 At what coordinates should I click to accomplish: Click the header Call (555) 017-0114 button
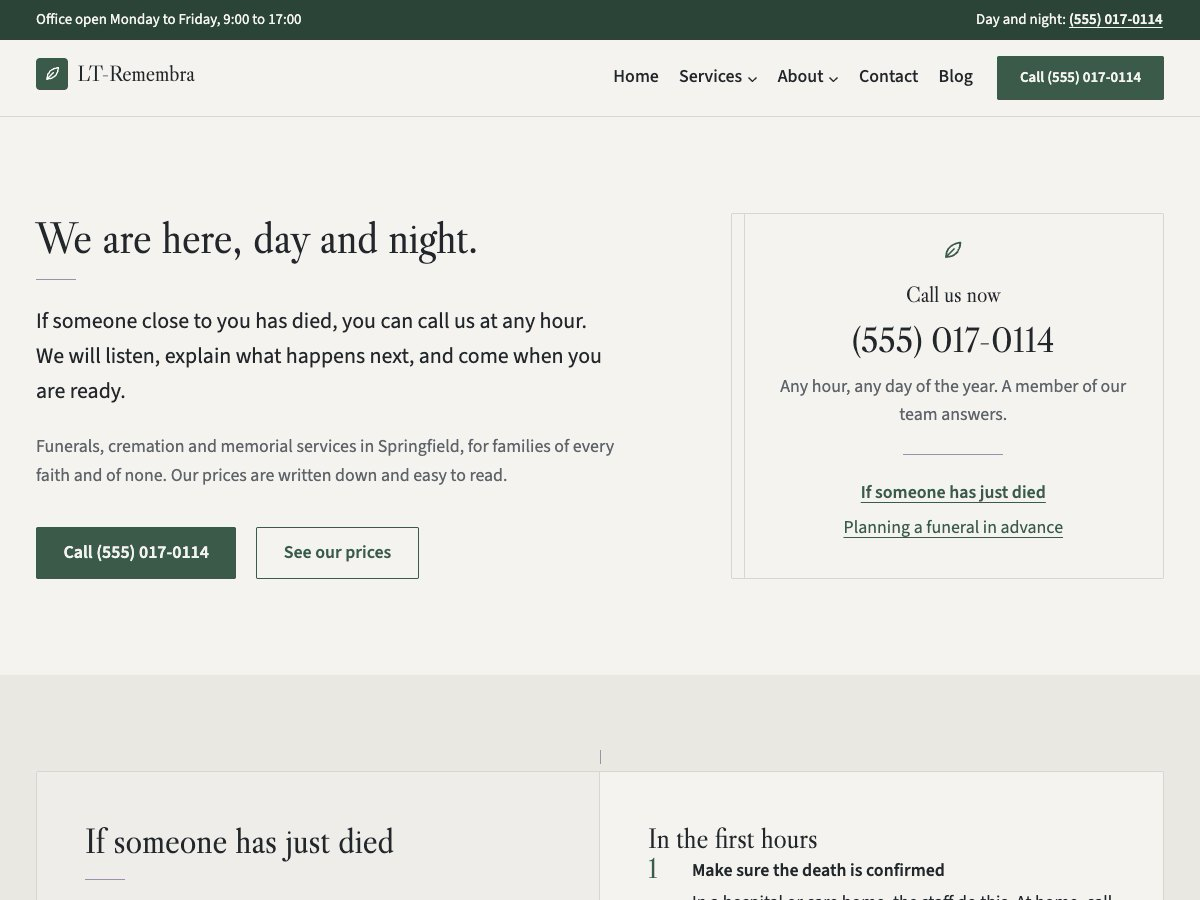click(1080, 78)
